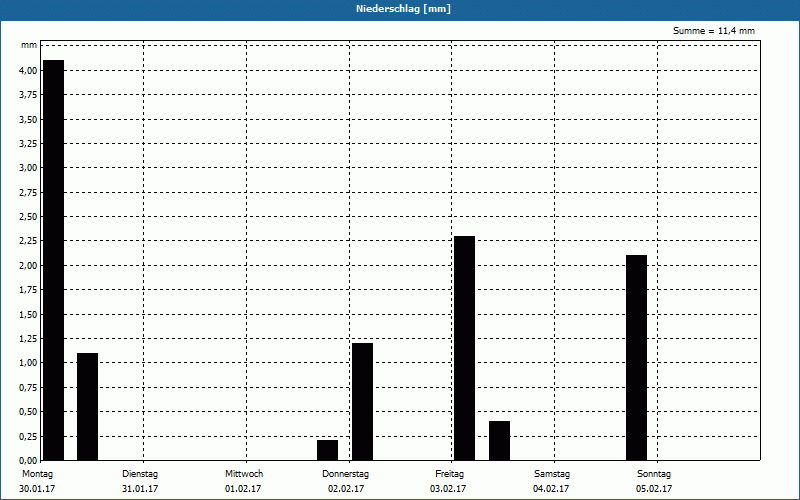Click the 1,25 y-axis value
Viewport: 800px width, 500px height.
coord(28,339)
